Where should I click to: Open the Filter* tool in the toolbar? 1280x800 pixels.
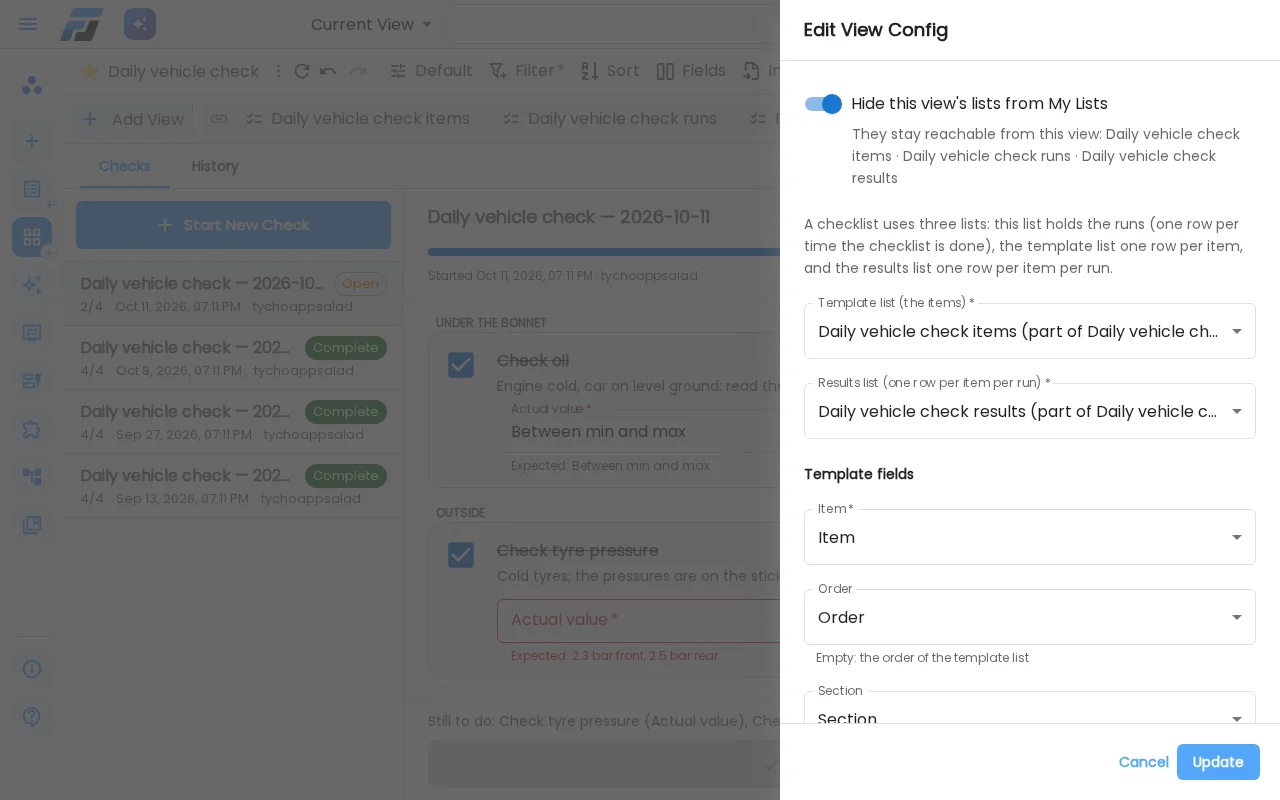click(x=526, y=71)
